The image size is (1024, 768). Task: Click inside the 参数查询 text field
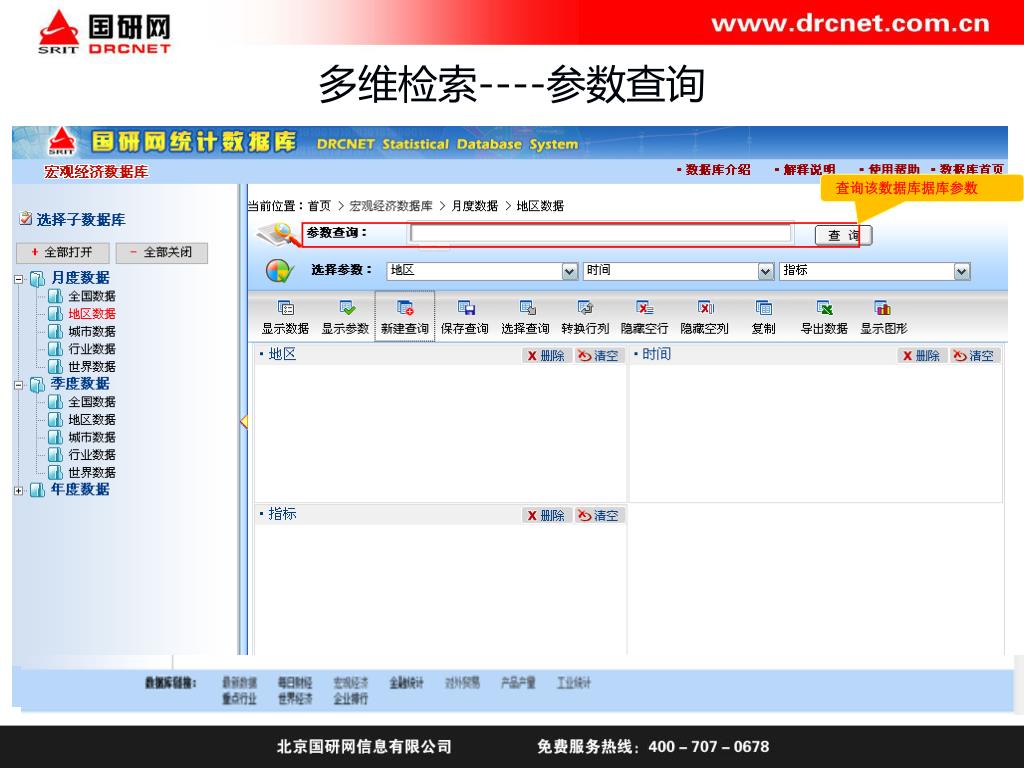point(600,233)
